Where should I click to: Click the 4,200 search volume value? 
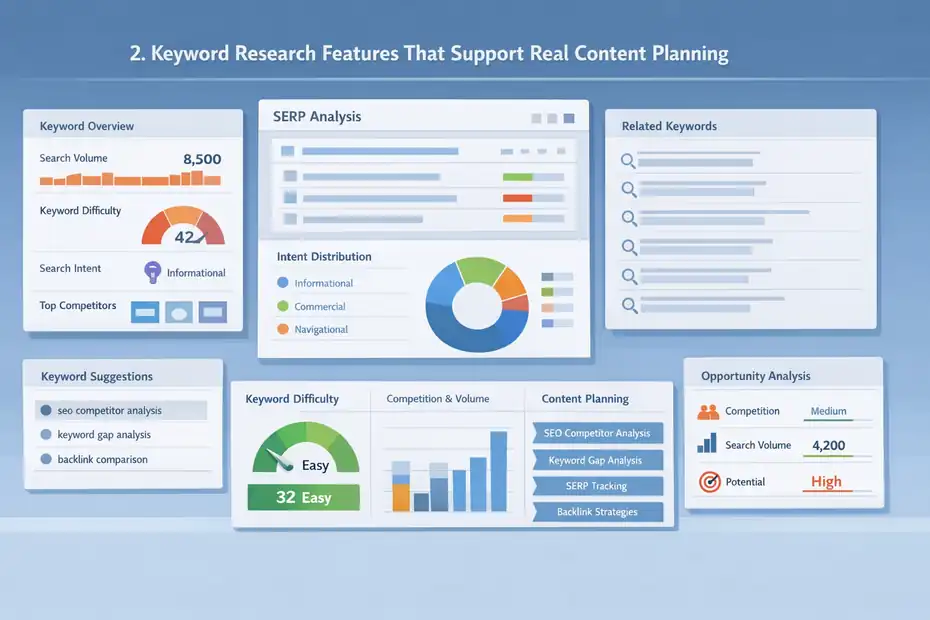tap(829, 445)
